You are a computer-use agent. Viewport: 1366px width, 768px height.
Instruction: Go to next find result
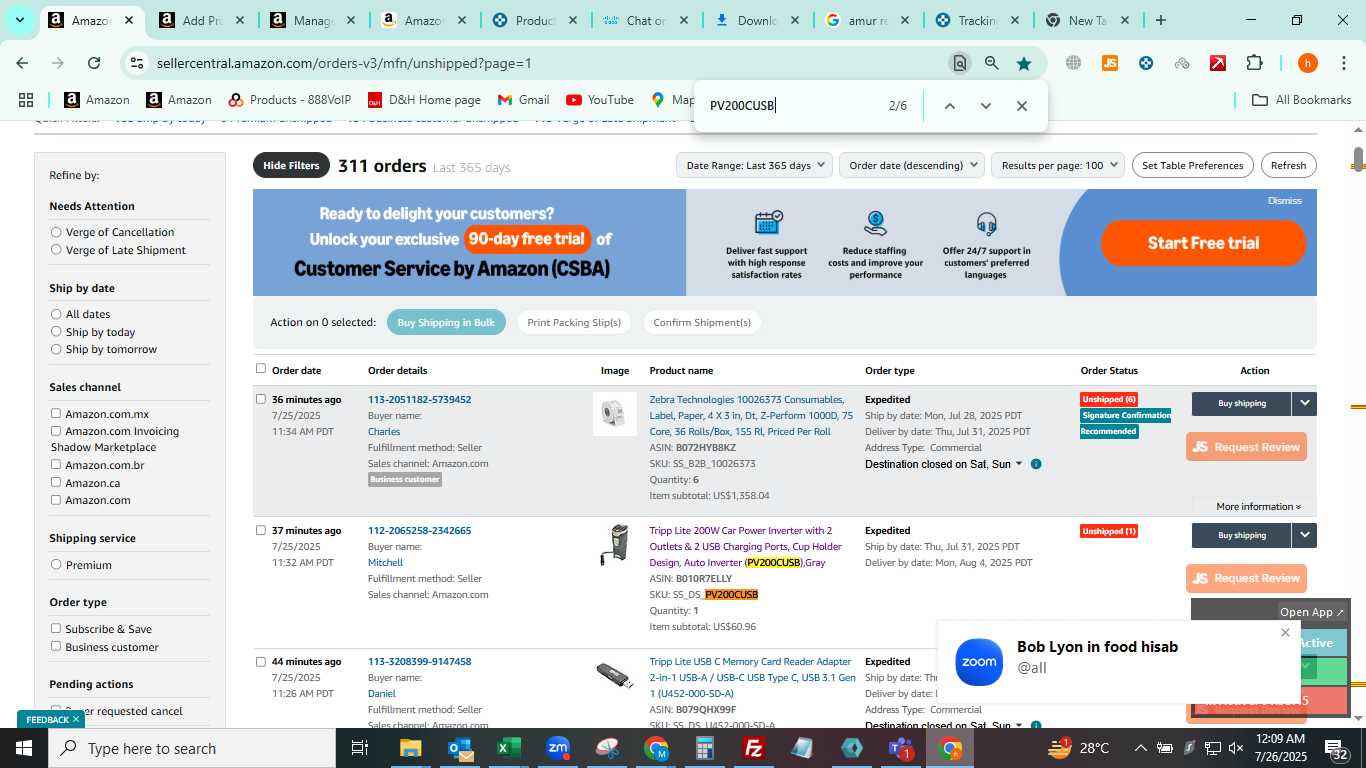(986, 106)
